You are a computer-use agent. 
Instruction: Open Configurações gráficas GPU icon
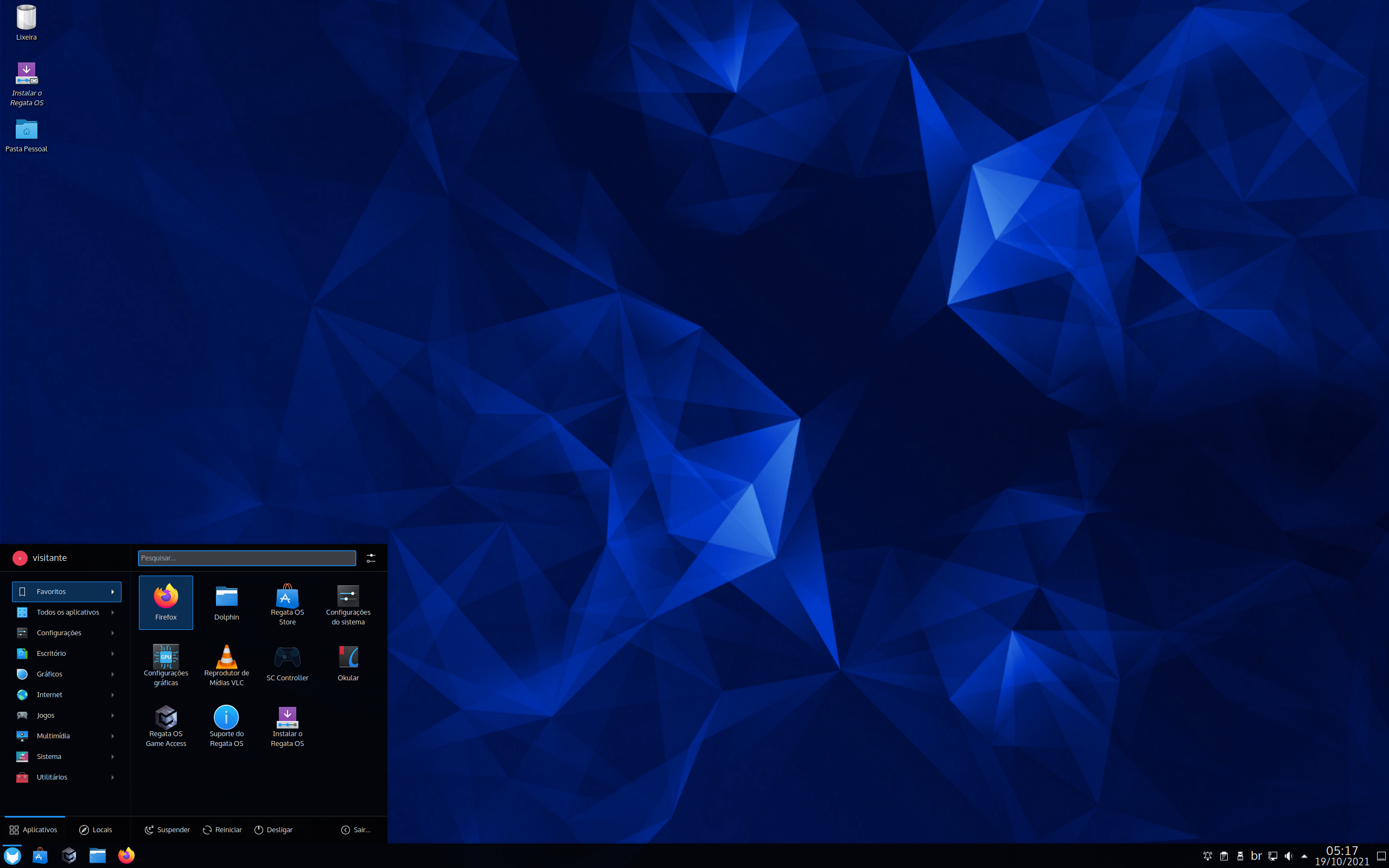pos(166,663)
